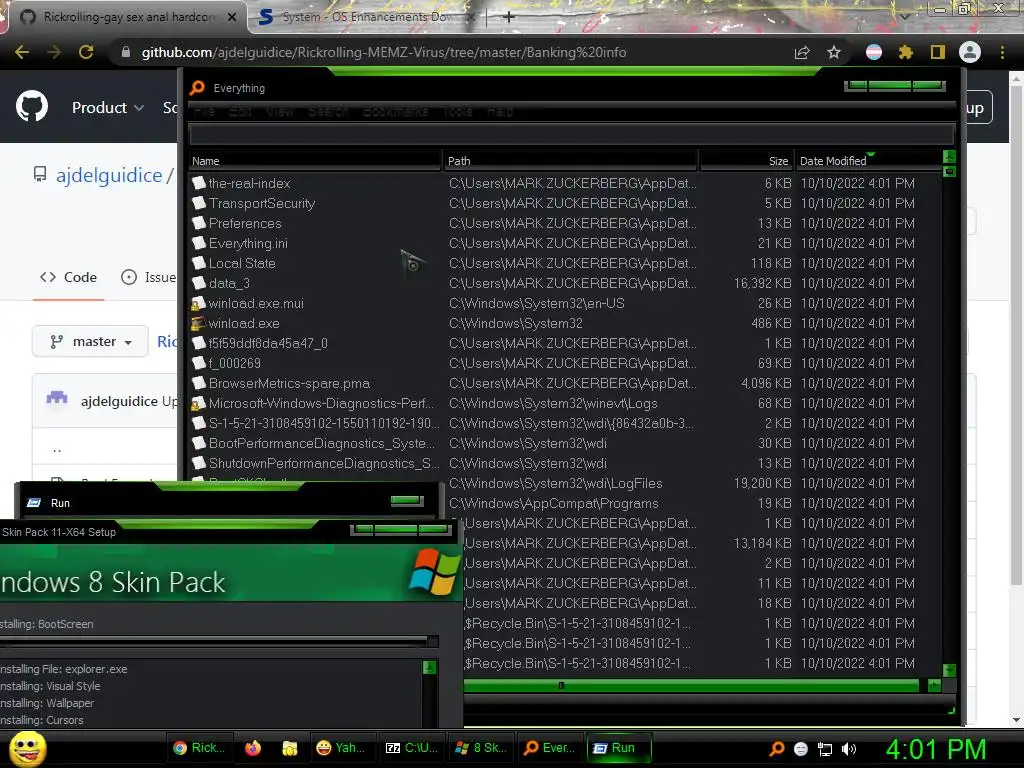Viewport: 1024px width, 768px height.
Task: Click the Everything search box
Action: 572,135
